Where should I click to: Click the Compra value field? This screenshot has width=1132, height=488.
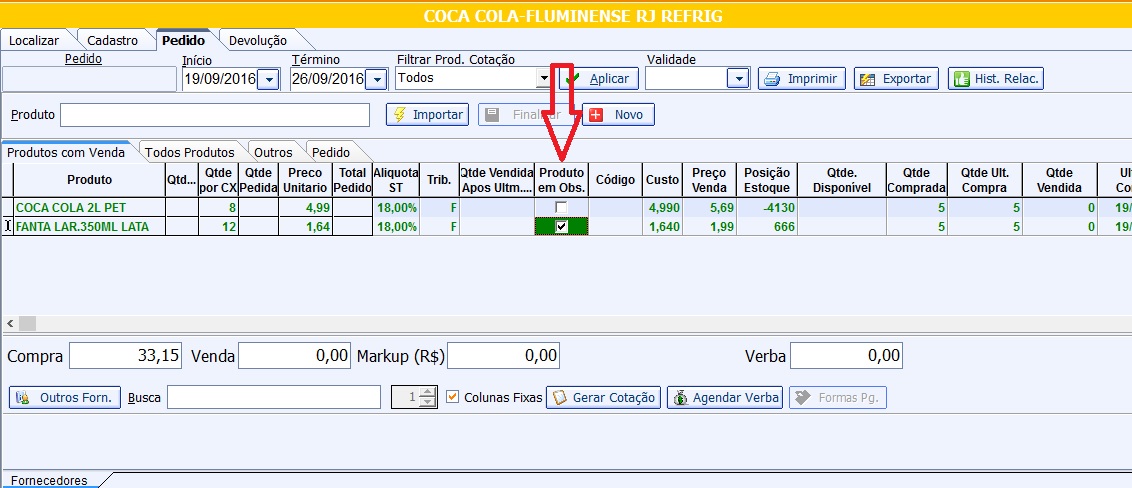pos(125,355)
